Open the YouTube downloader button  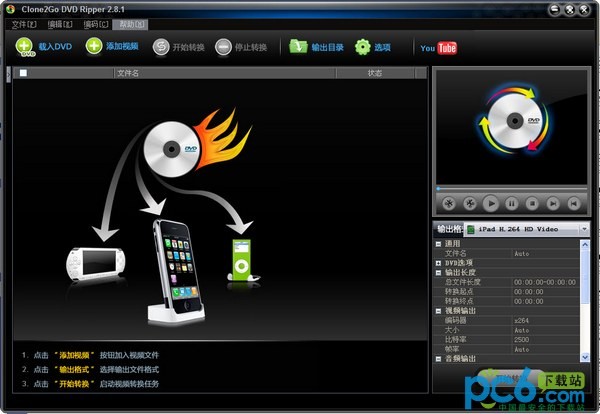439,48
